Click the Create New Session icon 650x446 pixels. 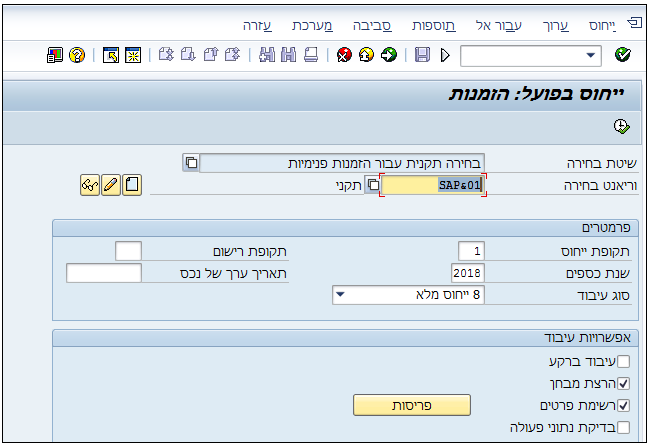pos(133,55)
